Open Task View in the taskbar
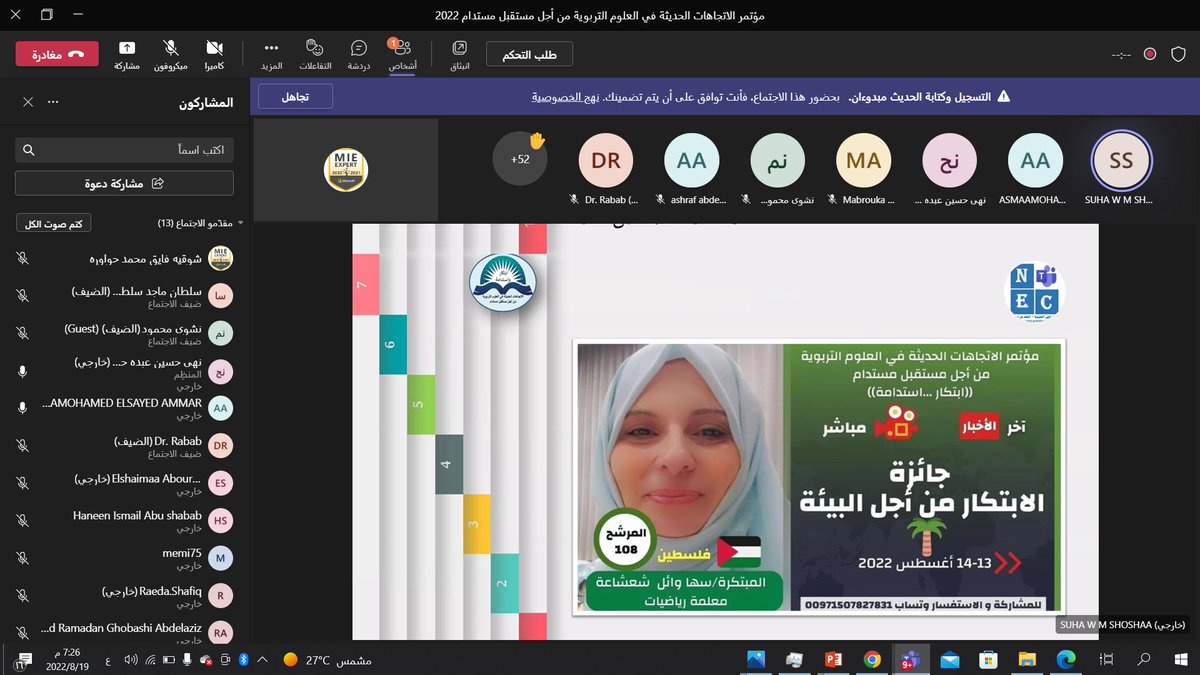This screenshot has width=1200, height=675. [x=1107, y=659]
